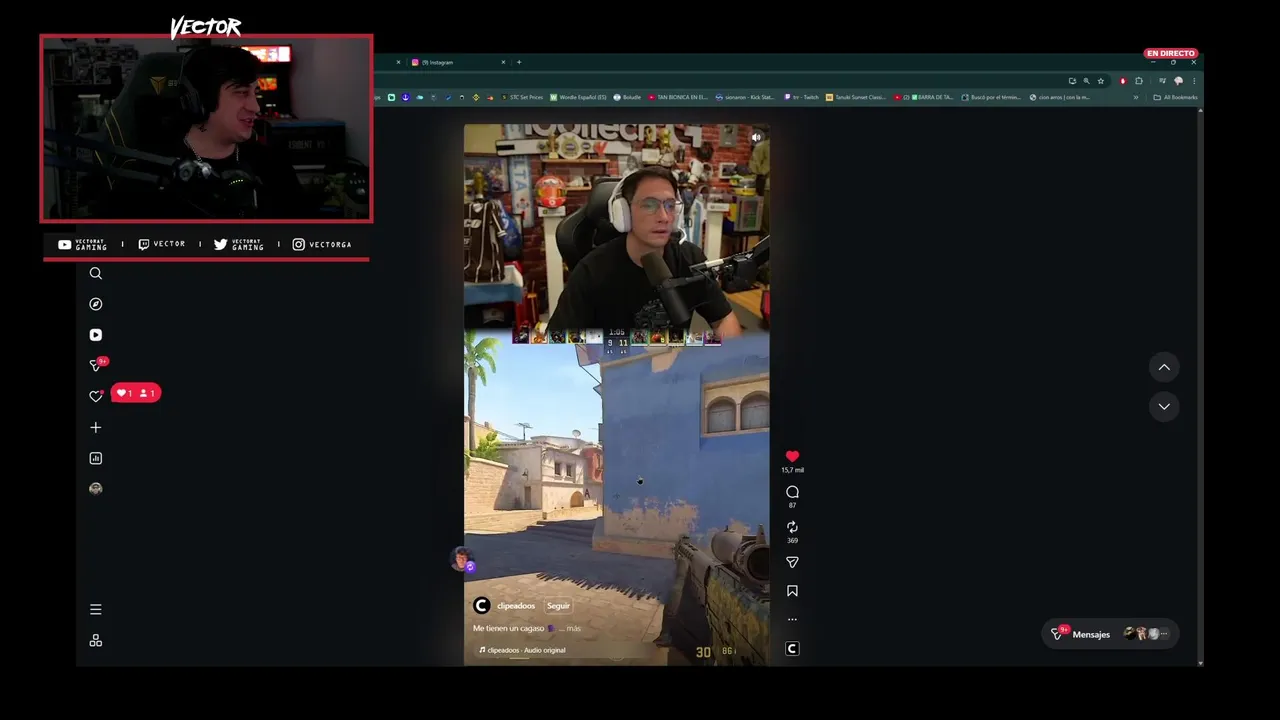Go to next reel with down arrow
1280x720 pixels.
click(1164, 406)
